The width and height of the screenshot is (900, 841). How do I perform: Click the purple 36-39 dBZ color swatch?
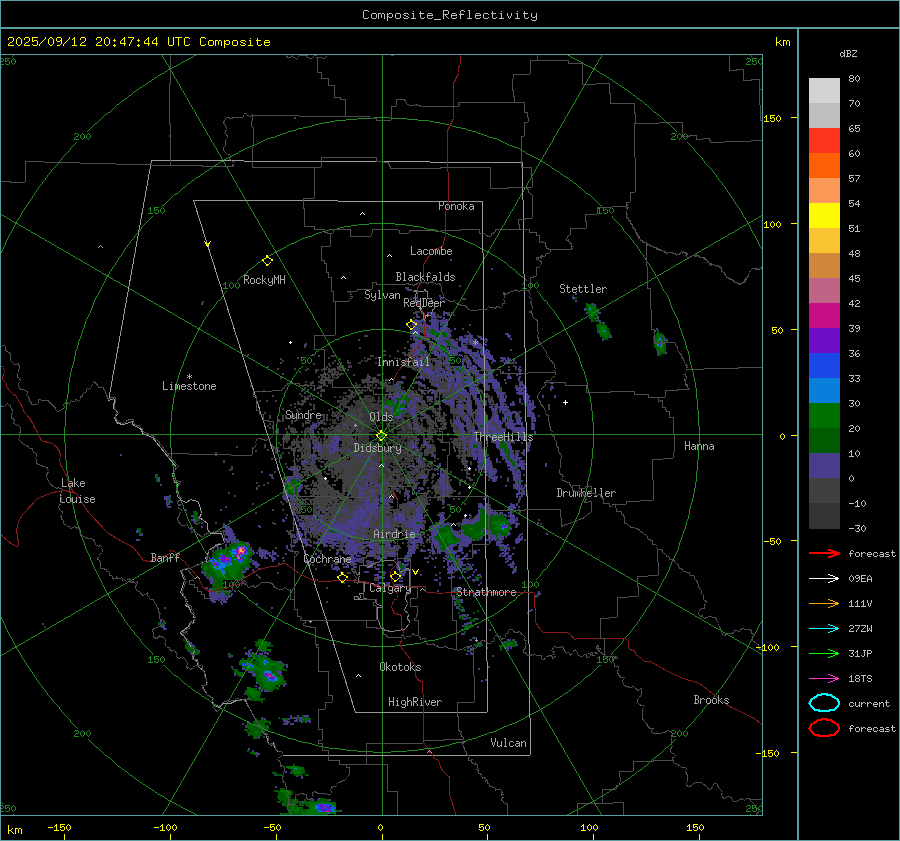[824, 341]
